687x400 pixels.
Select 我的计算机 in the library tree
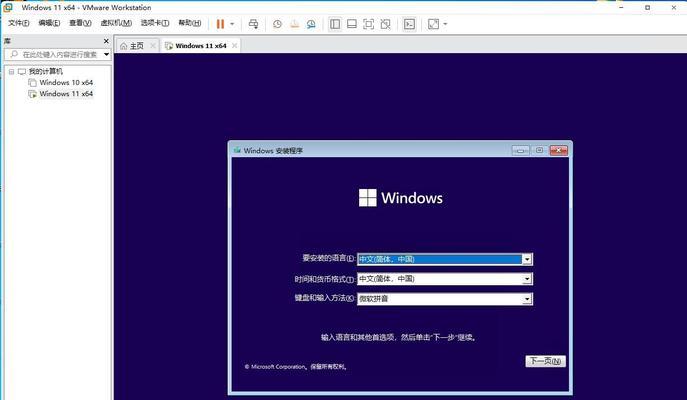[x=46, y=71]
